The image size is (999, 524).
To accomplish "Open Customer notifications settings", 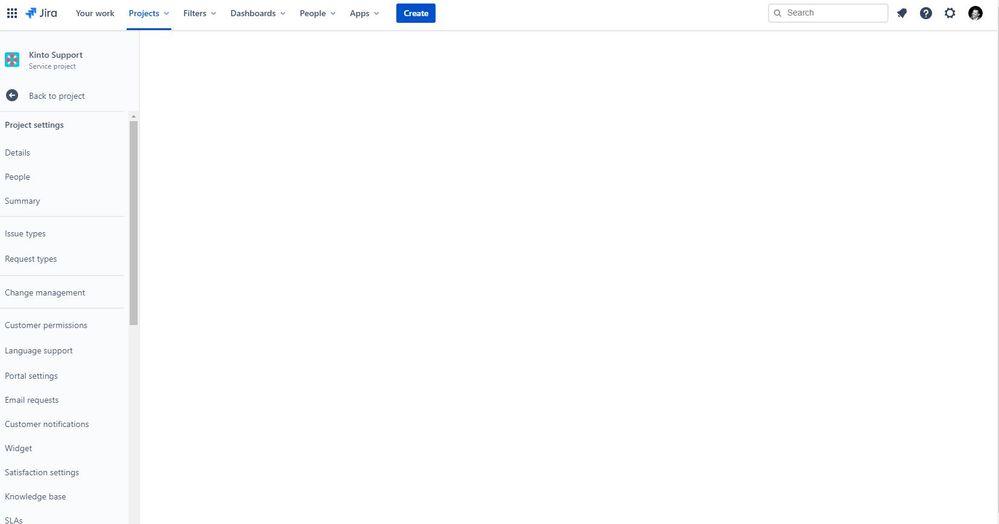I will 47,424.
